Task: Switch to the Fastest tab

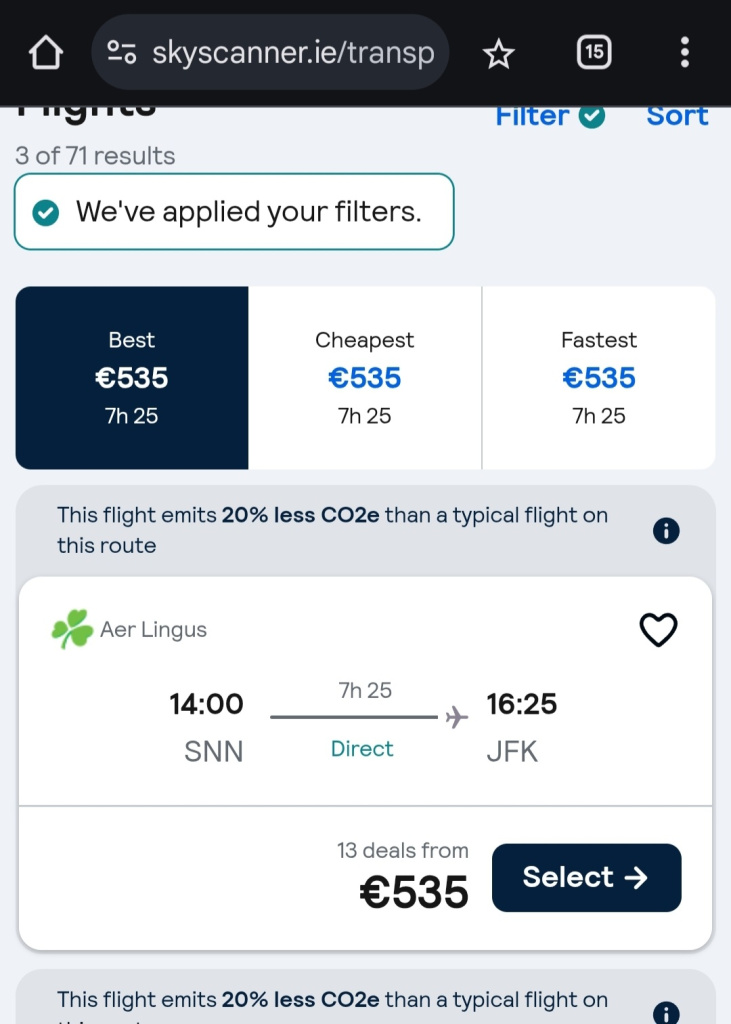Action: point(598,378)
